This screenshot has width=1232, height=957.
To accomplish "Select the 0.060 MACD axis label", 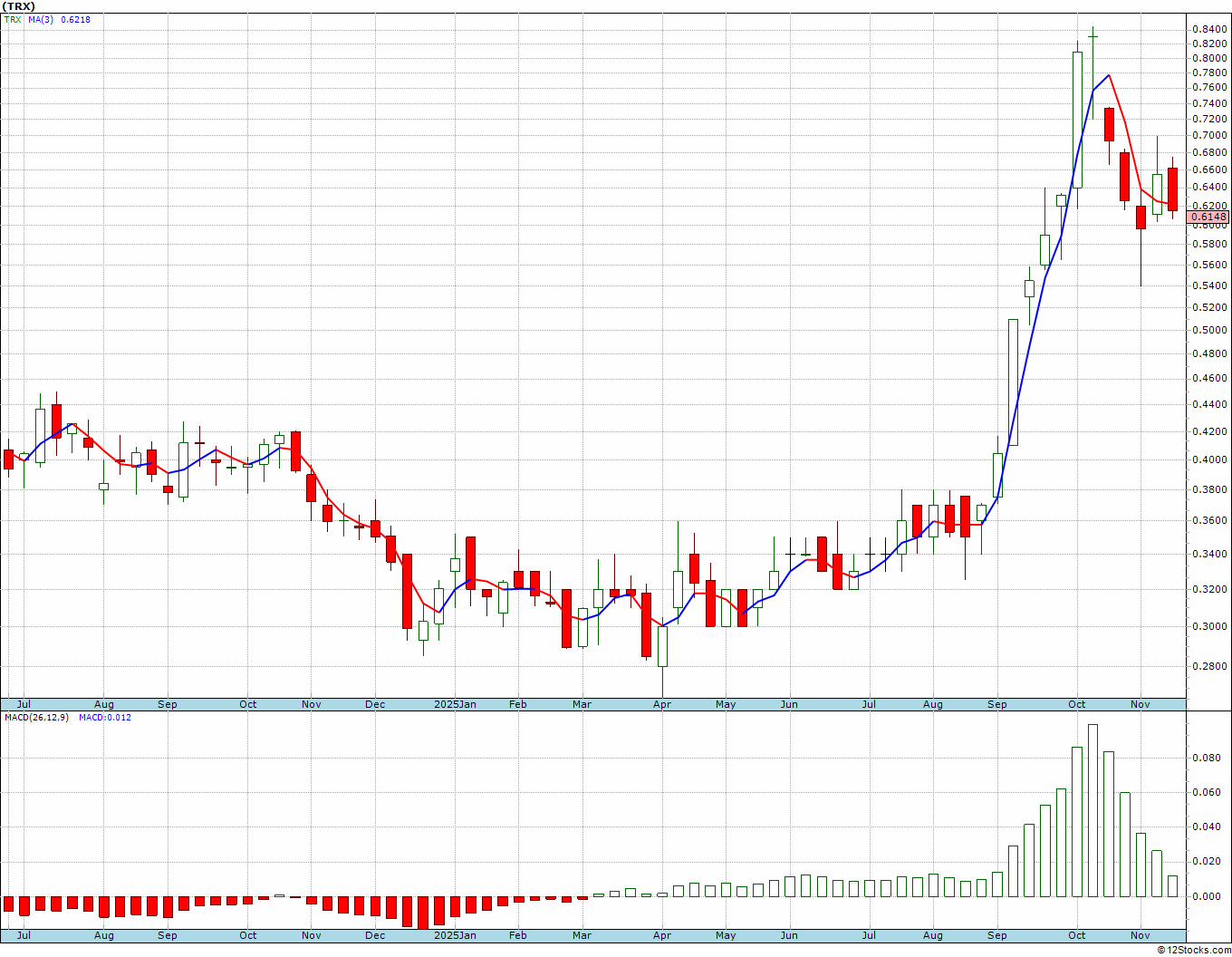I will [x=1208, y=792].
